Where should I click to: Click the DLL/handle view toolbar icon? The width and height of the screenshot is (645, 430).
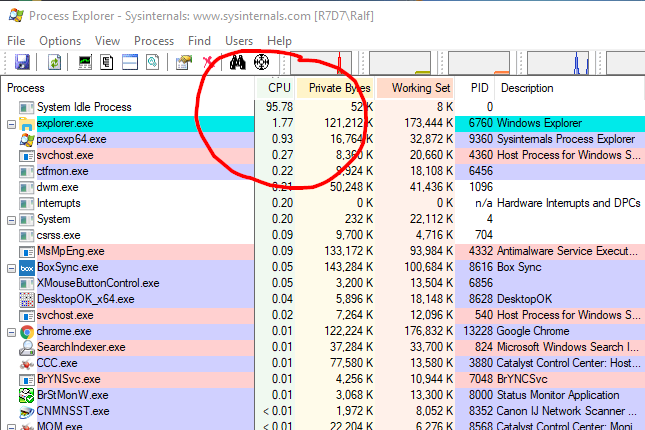(152, 63)
